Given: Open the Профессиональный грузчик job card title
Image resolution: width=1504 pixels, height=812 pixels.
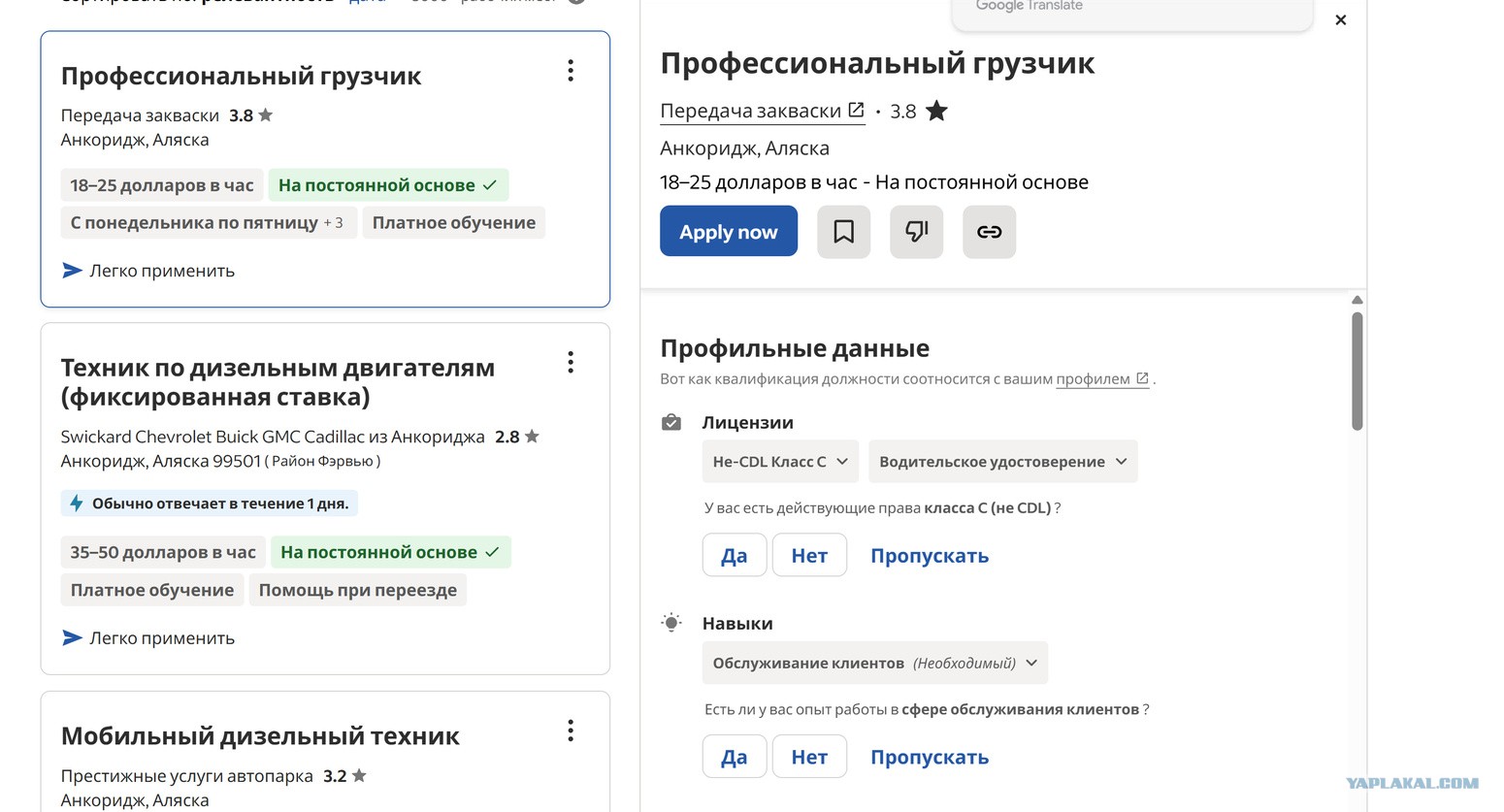Looking at the screenshot, I should pyautogui.click(x=241, y=76).
